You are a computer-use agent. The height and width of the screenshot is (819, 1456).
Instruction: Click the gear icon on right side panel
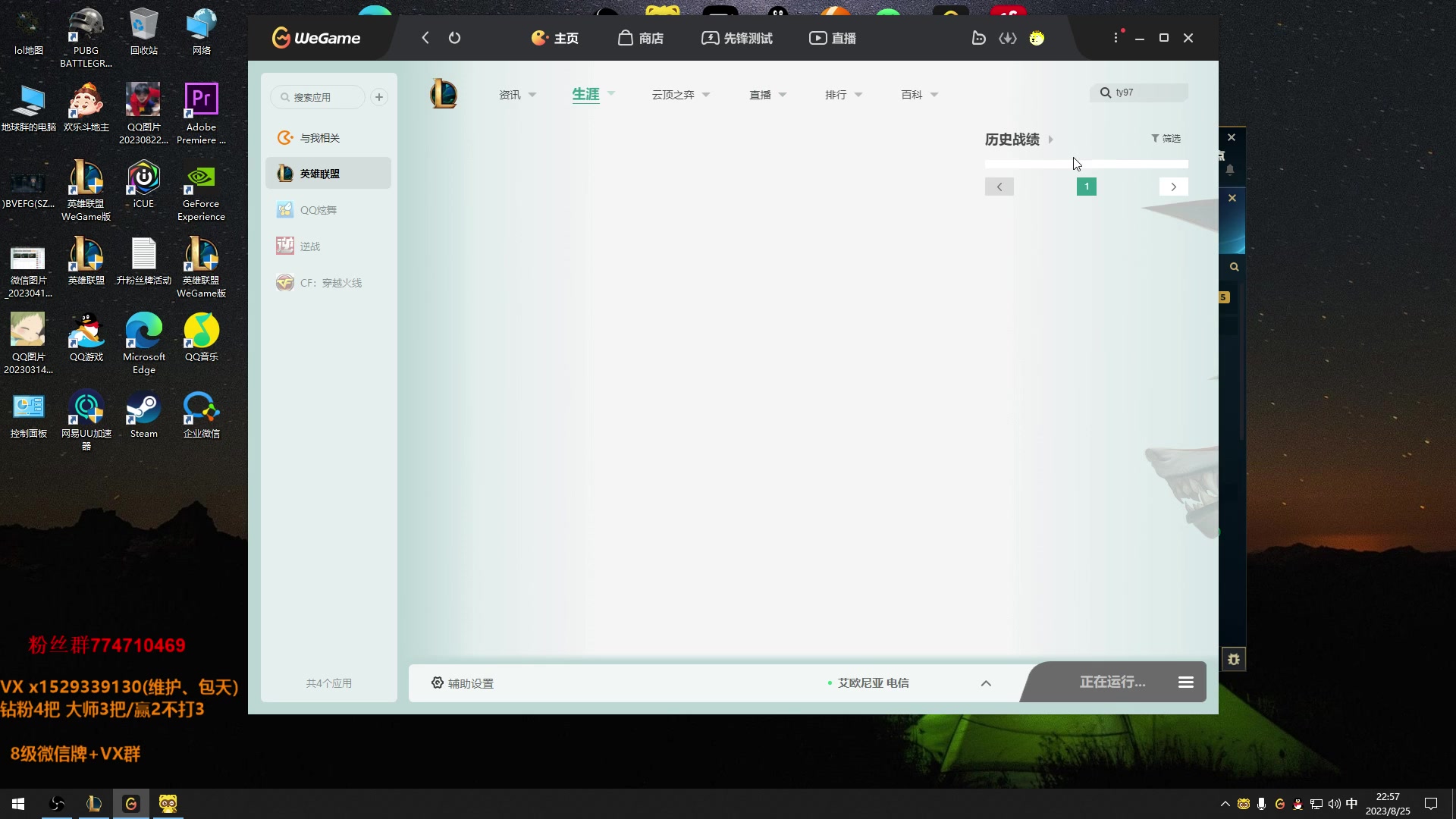(1234, 659)
